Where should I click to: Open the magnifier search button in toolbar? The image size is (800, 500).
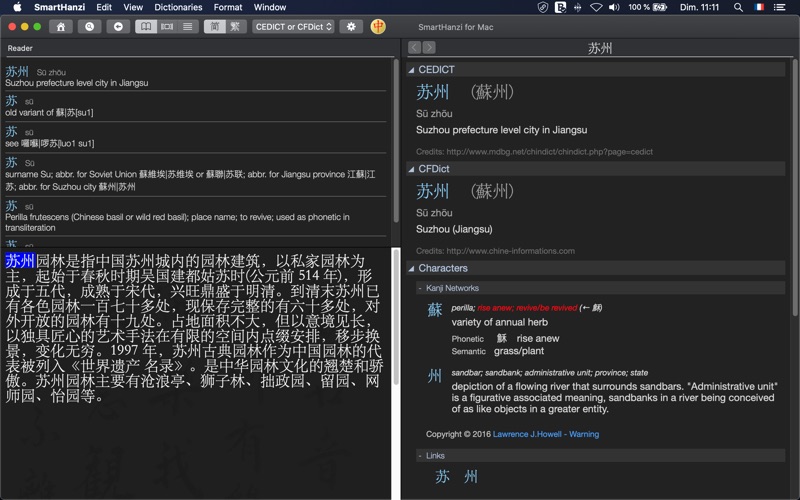89,27
